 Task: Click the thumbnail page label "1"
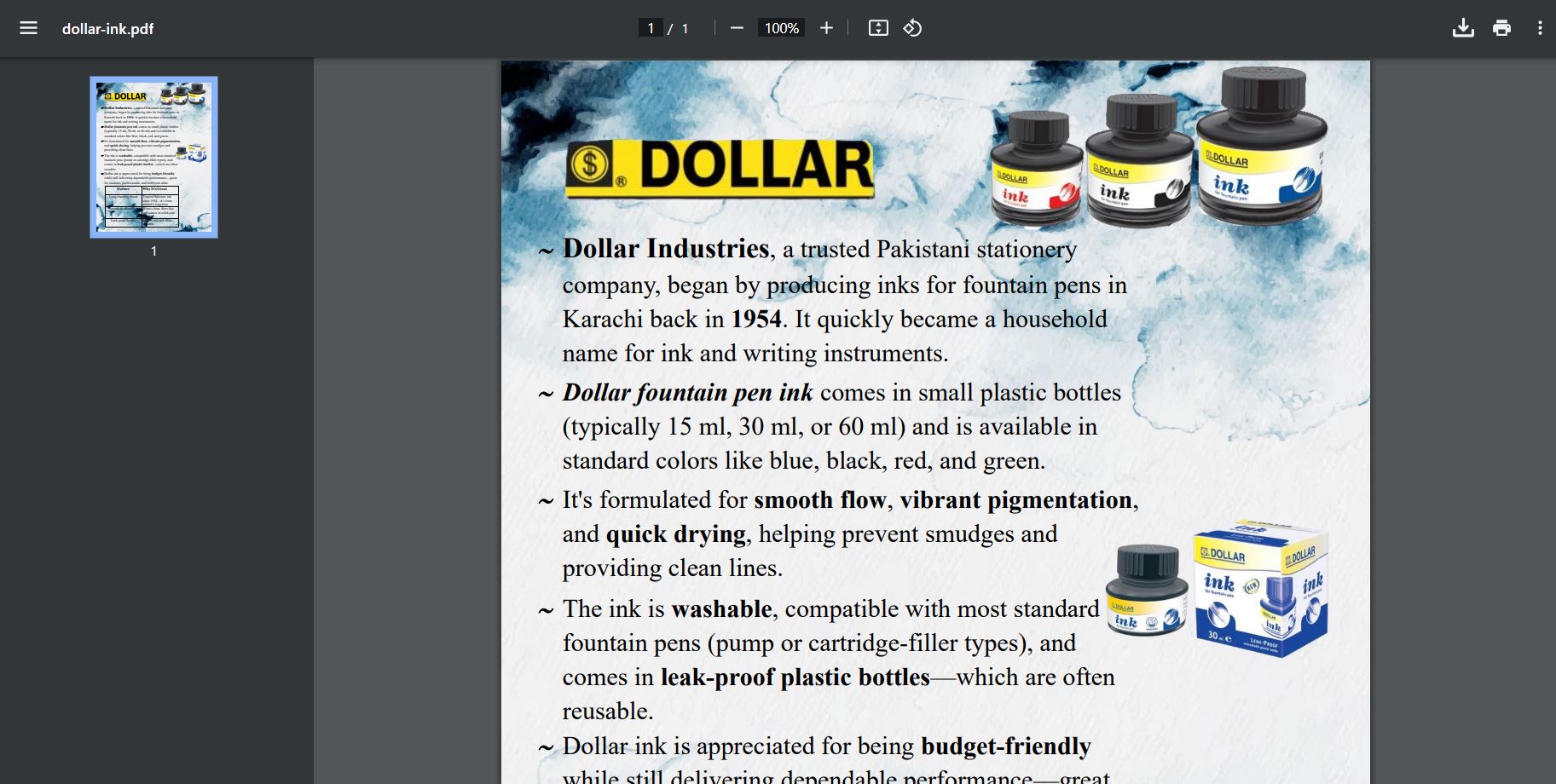153,251
